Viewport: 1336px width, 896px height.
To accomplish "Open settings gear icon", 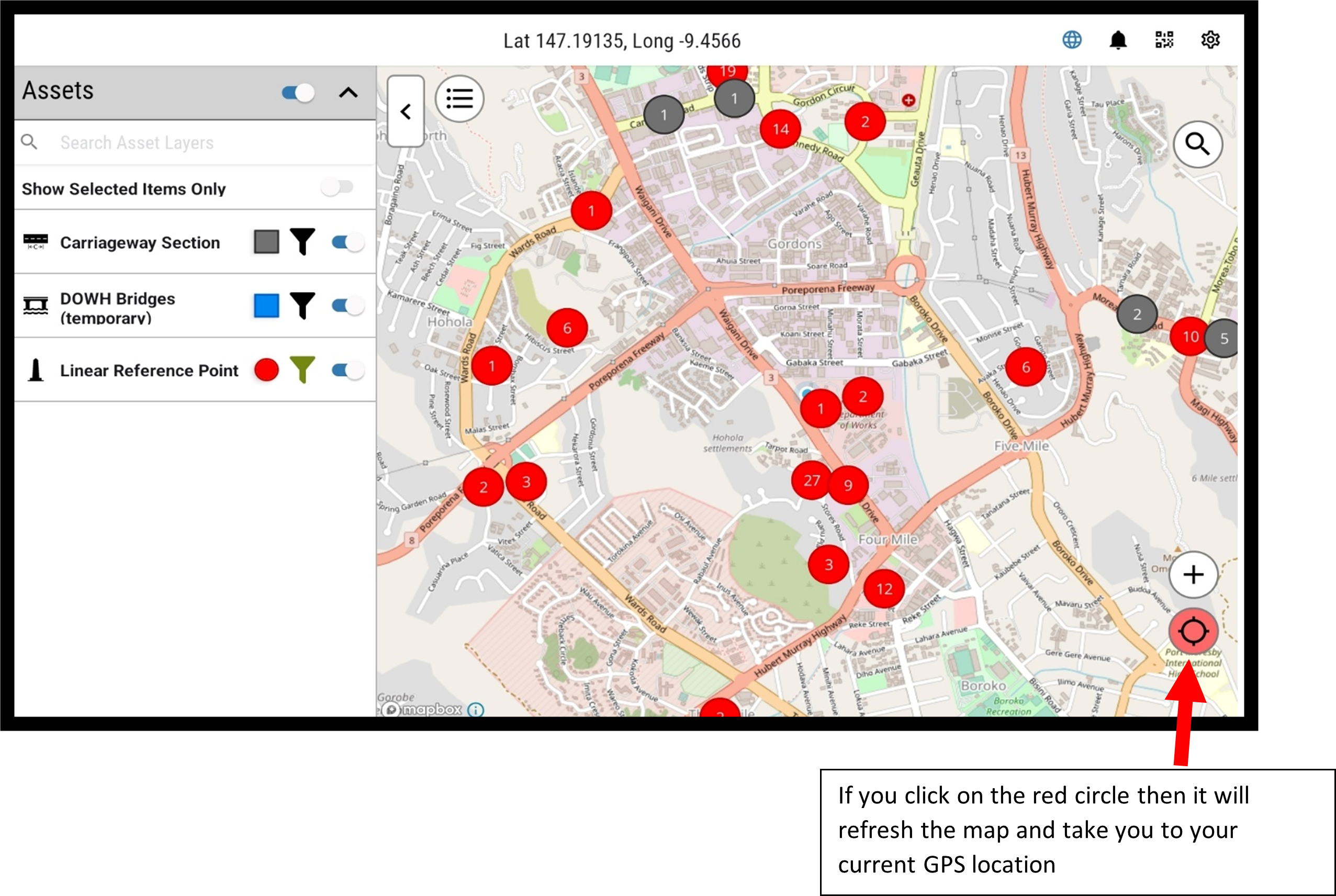I will (x=1210, y=40).
